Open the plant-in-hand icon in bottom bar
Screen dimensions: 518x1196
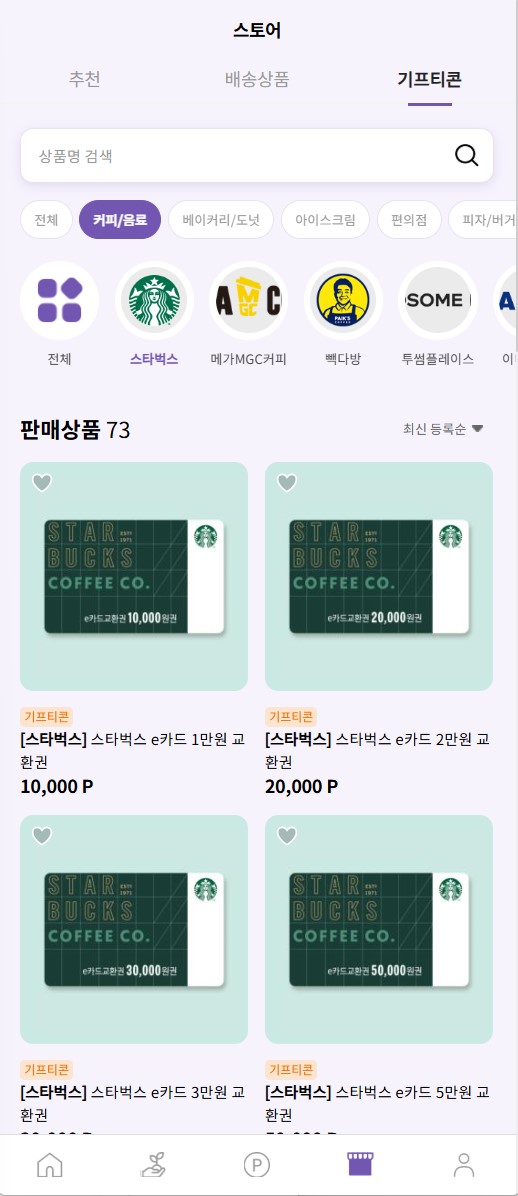coord(153,1165)
